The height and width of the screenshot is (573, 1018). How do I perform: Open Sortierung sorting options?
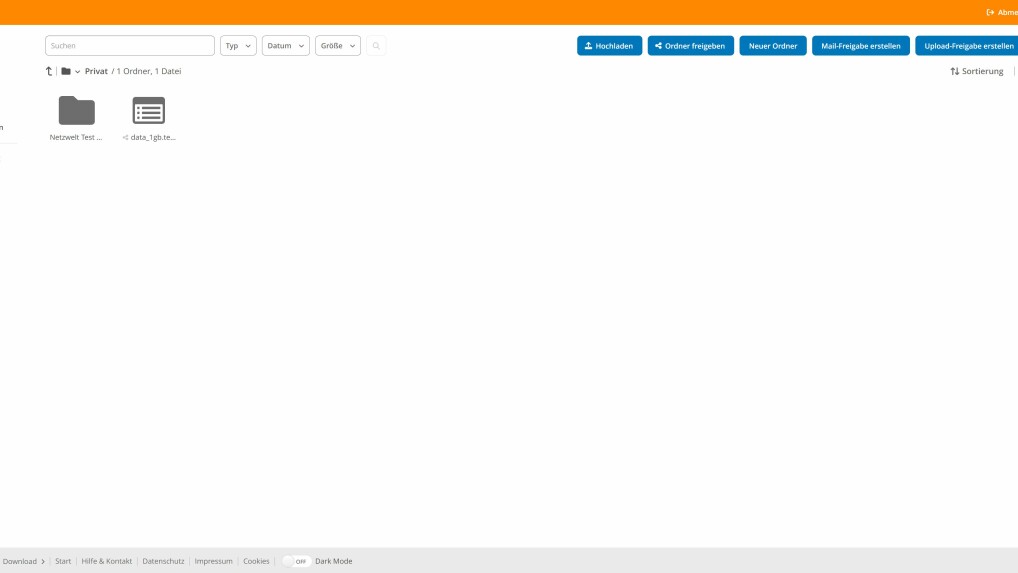tap(976, 71)
